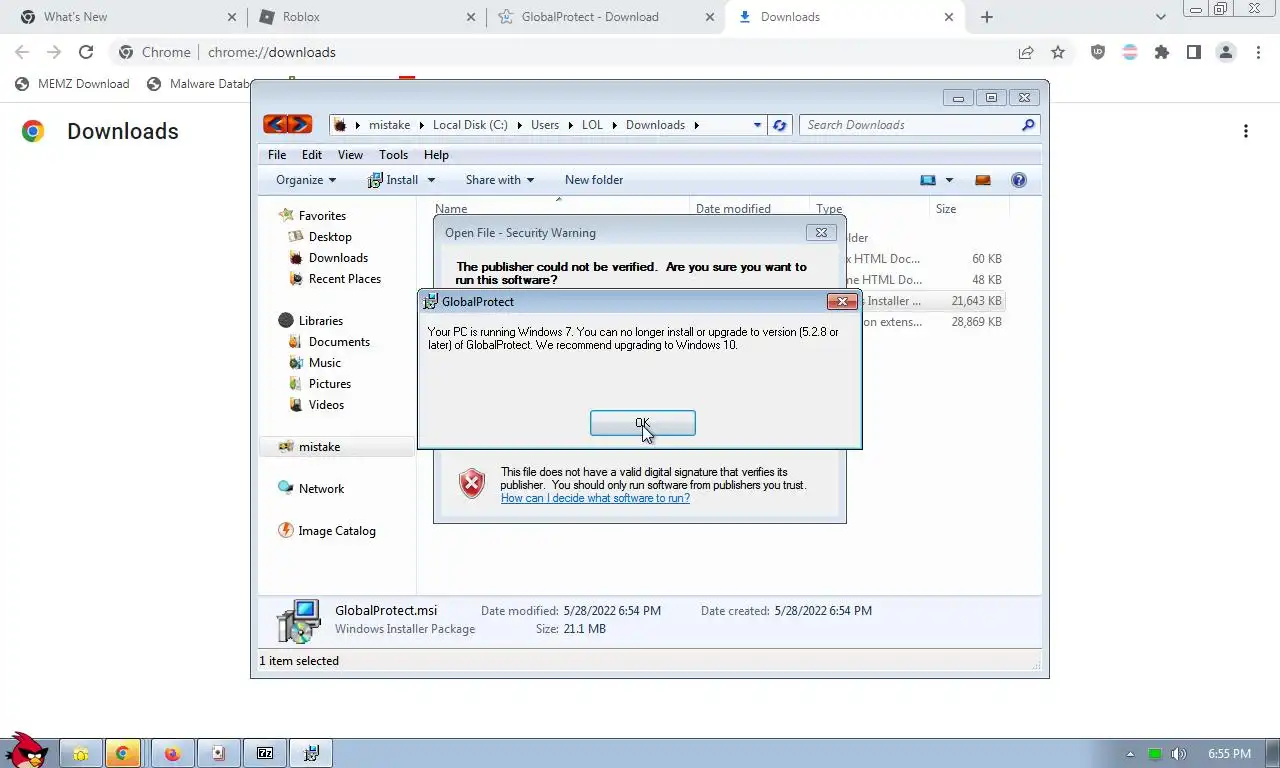Go forward in Chrome
This screenshot has height=768, width=1280.
pyautogui.click(x=54, y=52)
